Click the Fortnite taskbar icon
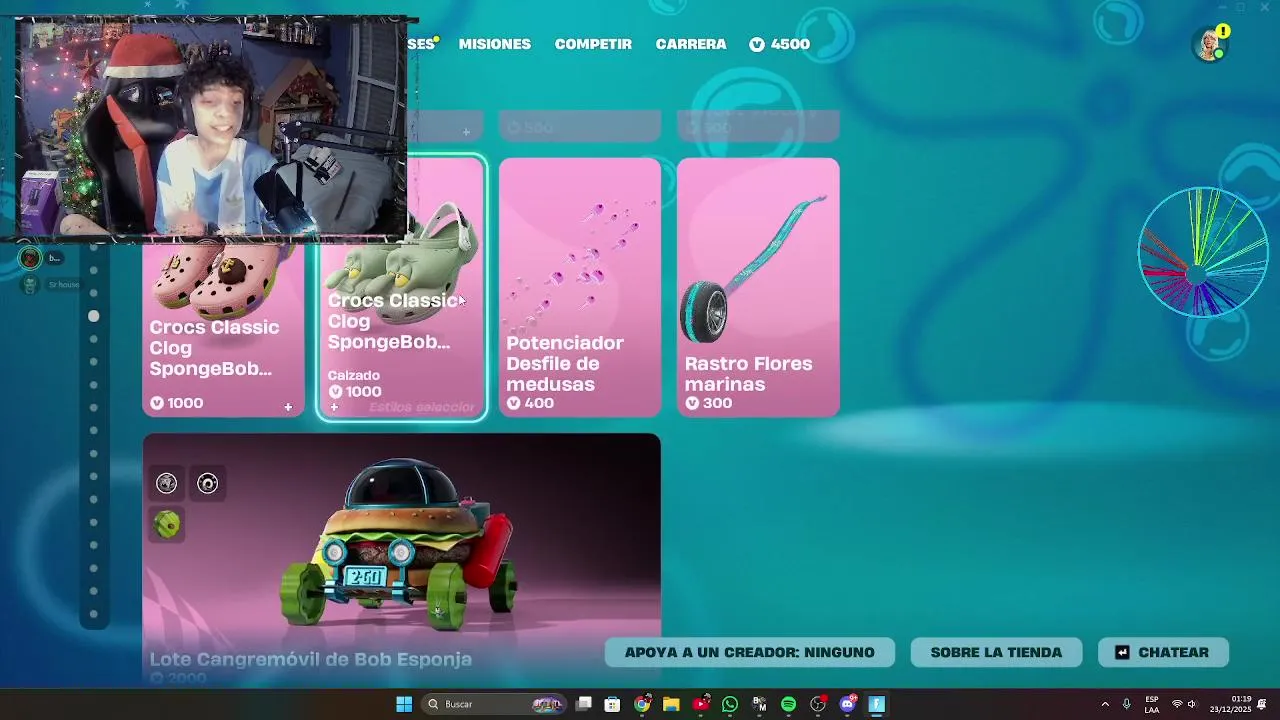This screenshot has width=1280, height=720. pos(877,704)
